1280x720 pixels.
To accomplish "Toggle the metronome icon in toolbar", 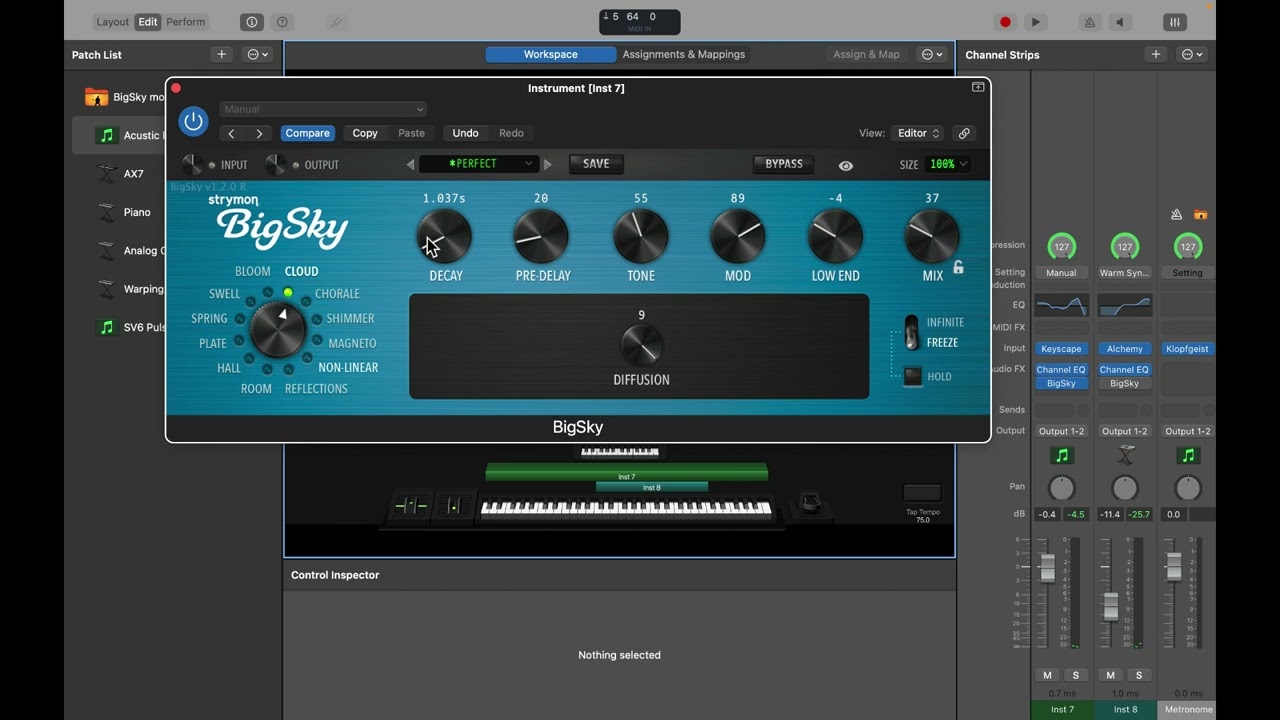I will click(x=1090, y=22).
